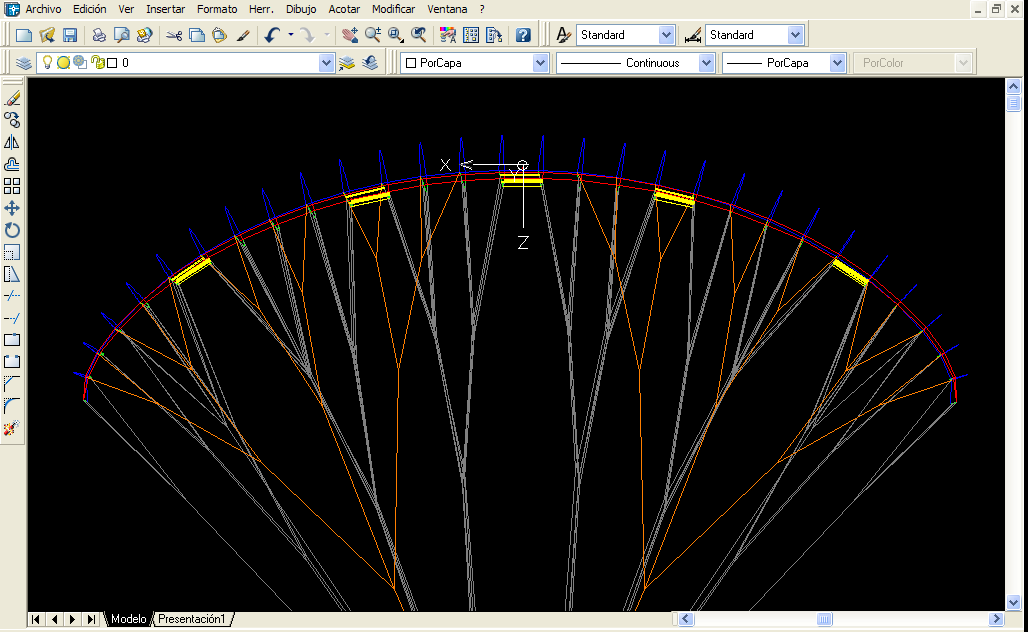
Task: Select the Extend tool
Action: point(12,318)
